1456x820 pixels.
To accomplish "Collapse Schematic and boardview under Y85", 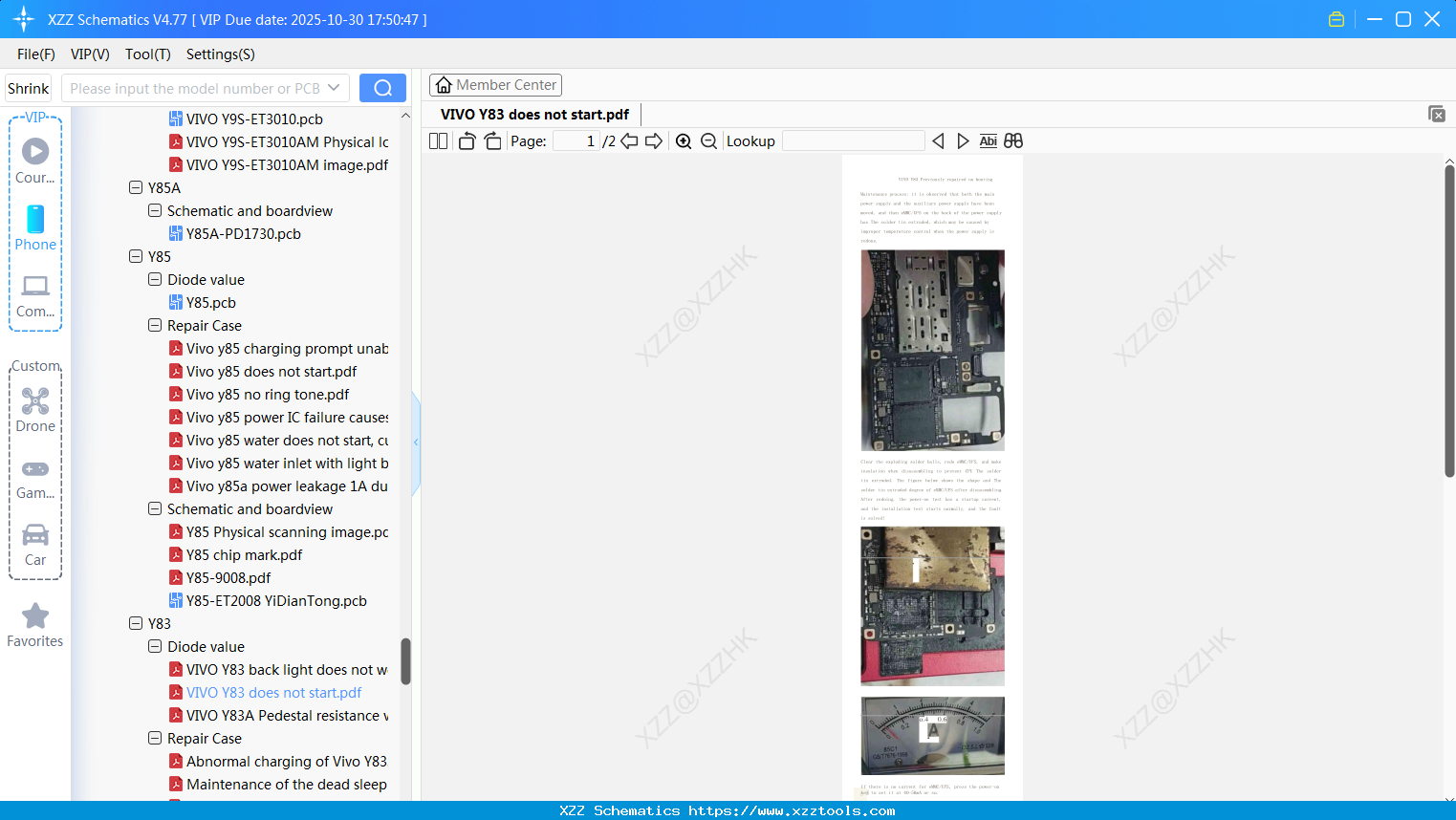I will pos(155,508).
